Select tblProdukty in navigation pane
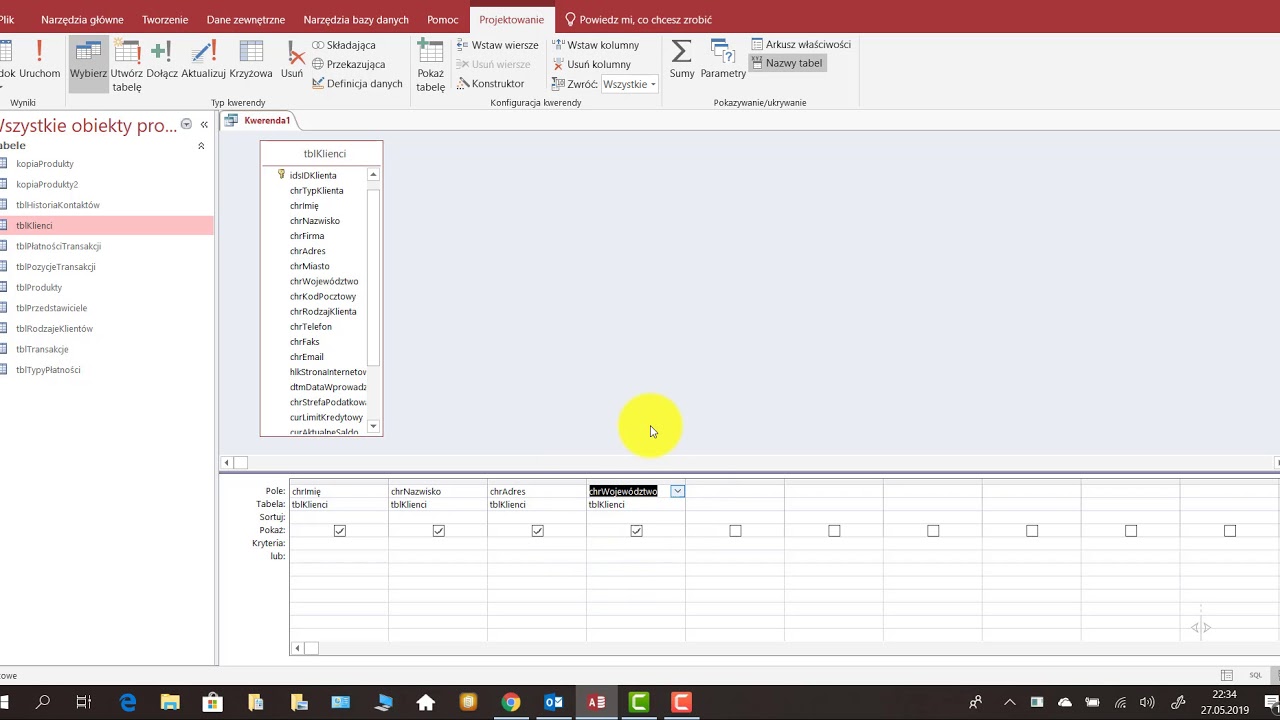 coord(39,287)
